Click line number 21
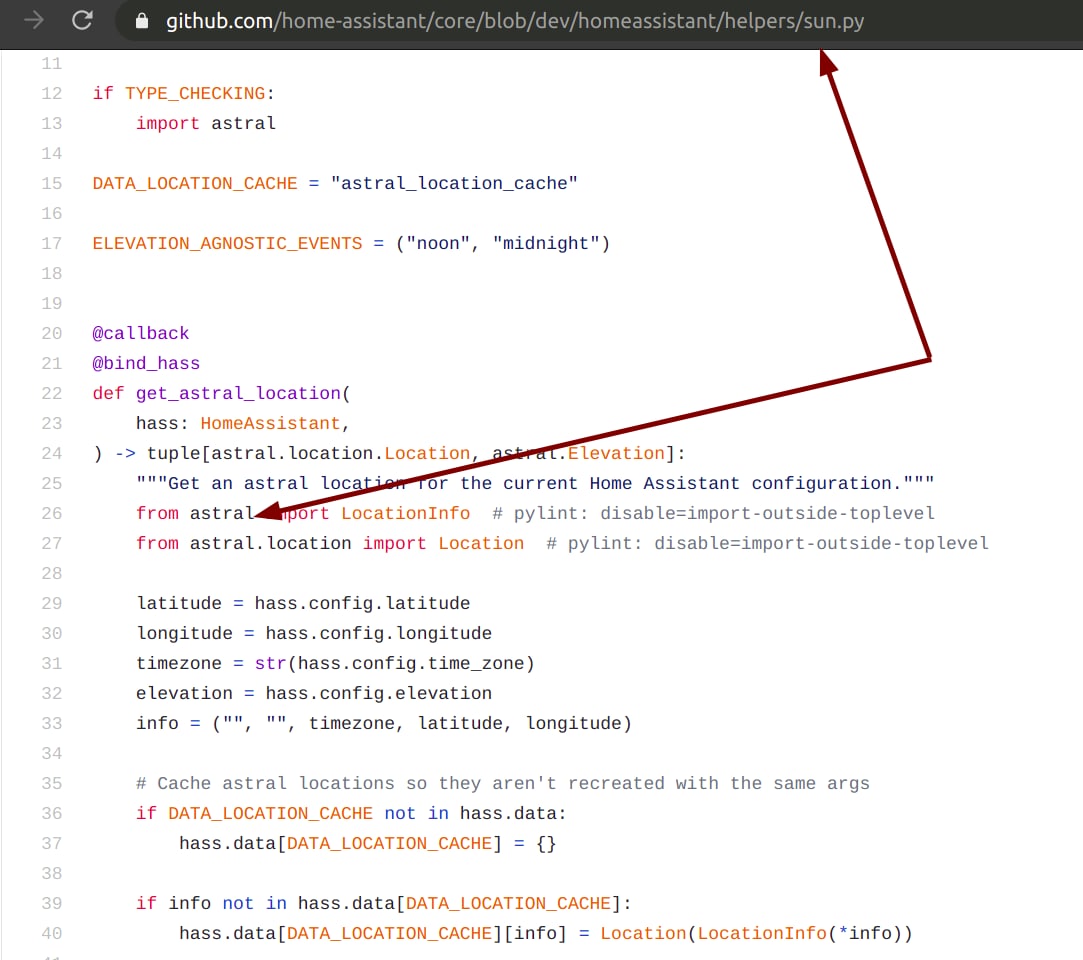The width and height of the screenshot is (1083, 960). point(52,363)
